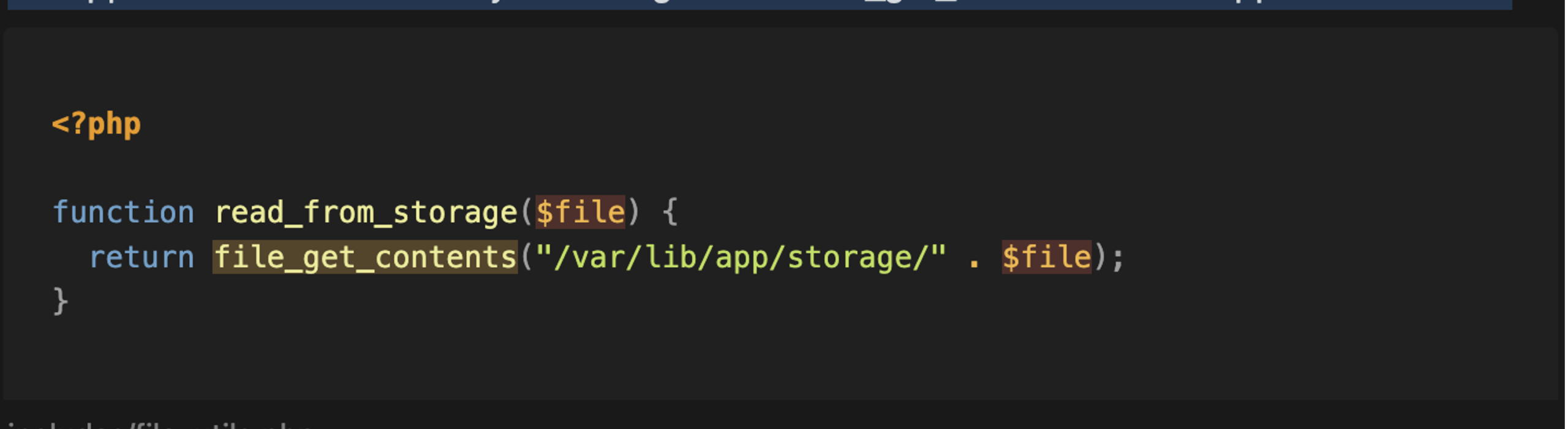The width and height of the screenshot is (1568, 429).
Task: Click the highlighted file_get_contents call
Action: [x=365, y=257]
